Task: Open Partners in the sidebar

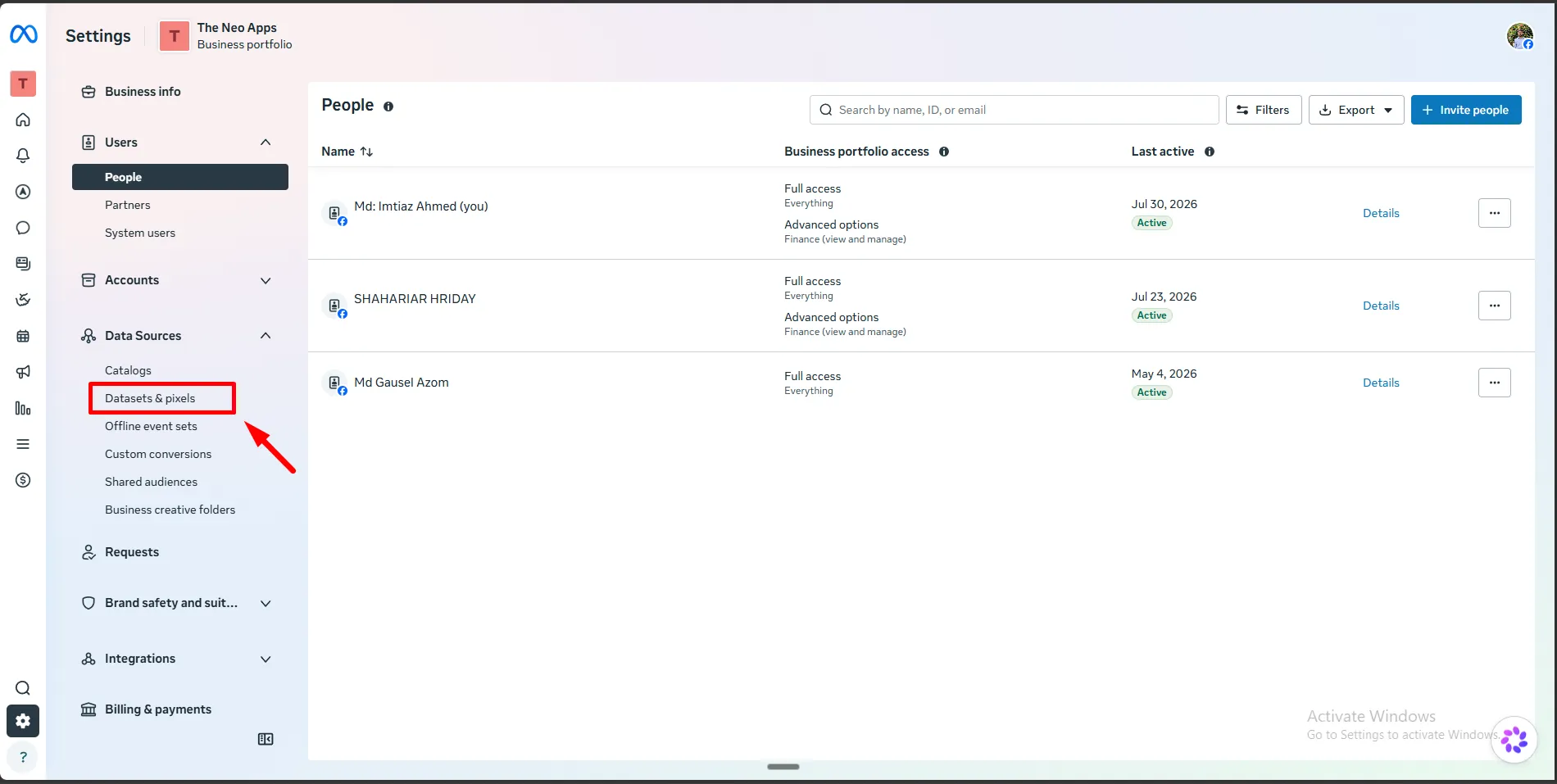Action: [x=128, y=205]
